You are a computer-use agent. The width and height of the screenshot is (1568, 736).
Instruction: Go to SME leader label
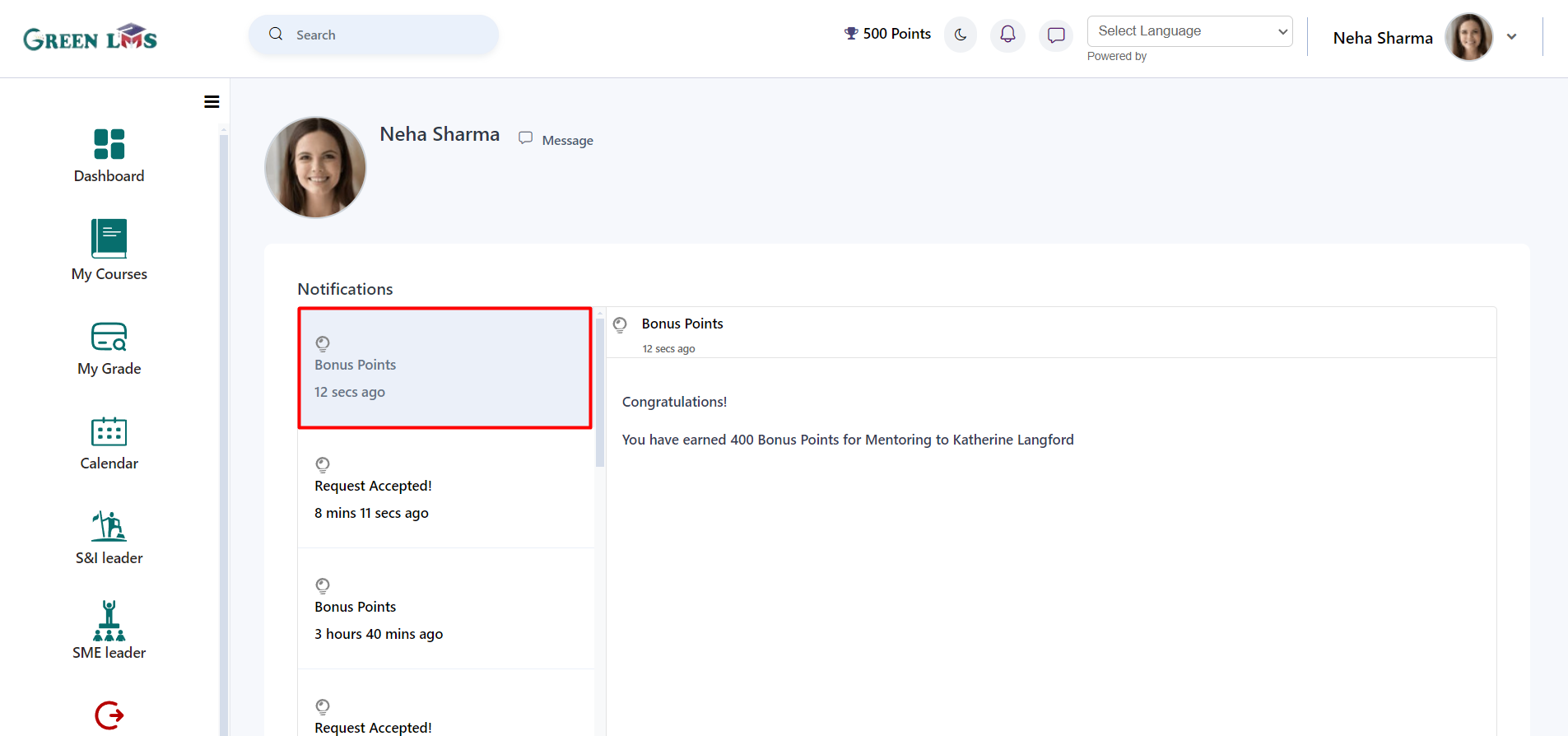click(109, 653)
